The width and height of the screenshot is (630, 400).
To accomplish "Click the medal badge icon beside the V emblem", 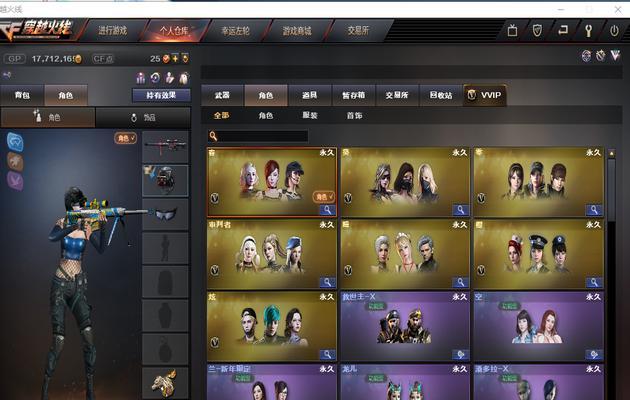I will point(600,56).
